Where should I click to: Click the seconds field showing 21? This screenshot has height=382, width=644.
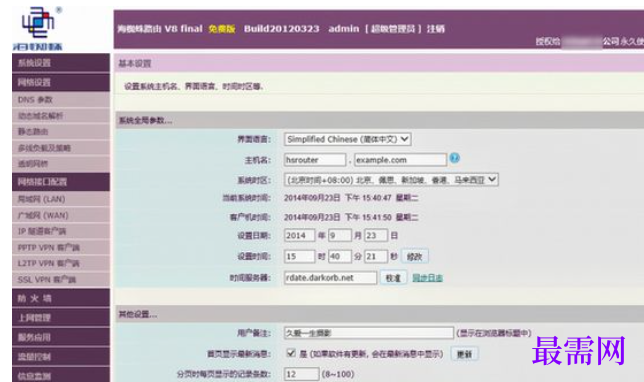pos(376,257)
